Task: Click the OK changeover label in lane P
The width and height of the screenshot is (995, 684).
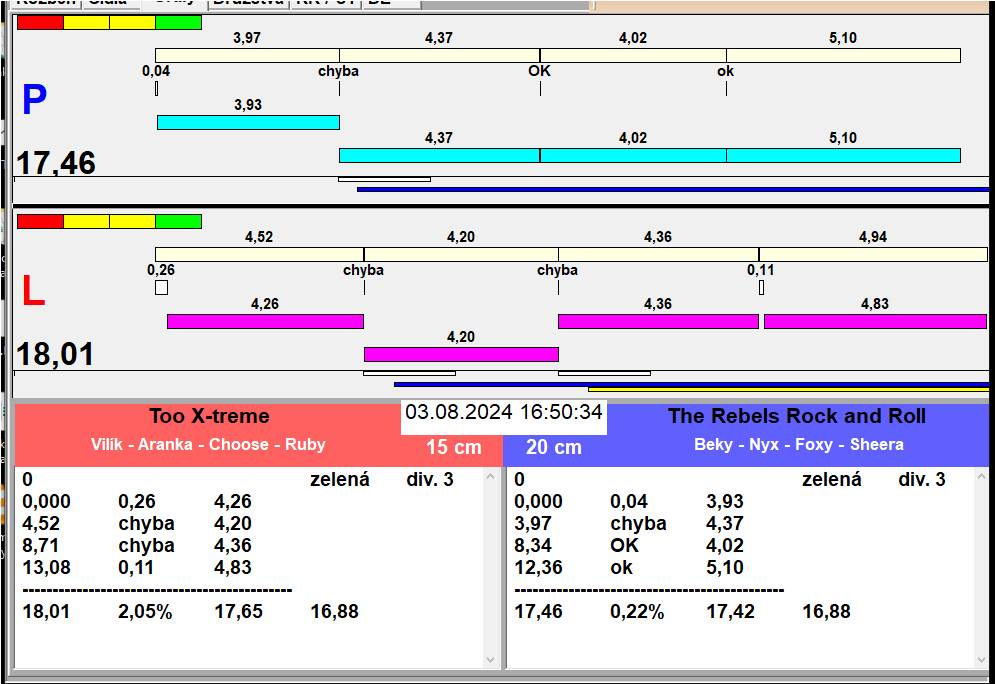Action: coord(539,70)
